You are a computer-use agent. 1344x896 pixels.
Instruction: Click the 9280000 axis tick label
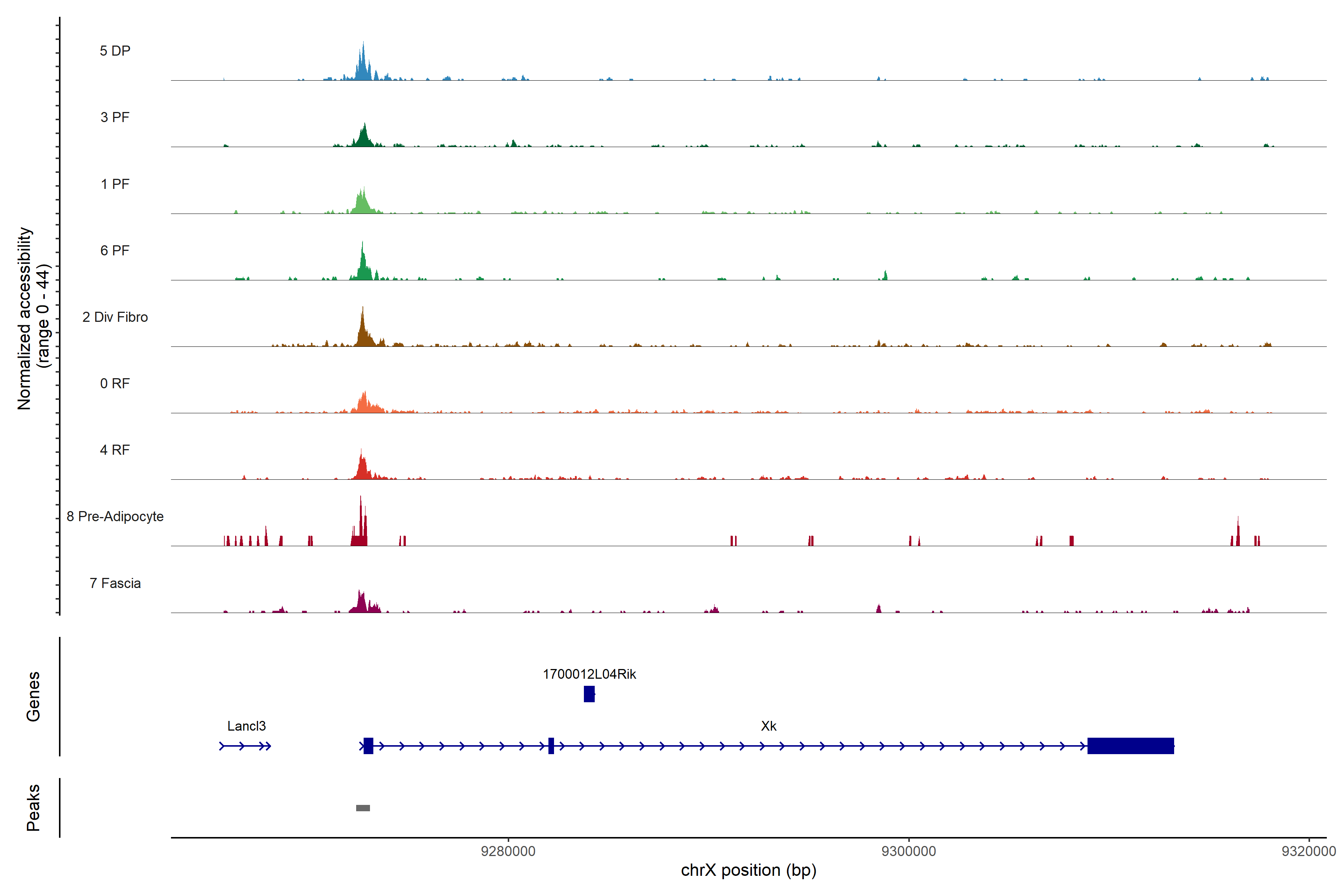(x=508, y=852)
